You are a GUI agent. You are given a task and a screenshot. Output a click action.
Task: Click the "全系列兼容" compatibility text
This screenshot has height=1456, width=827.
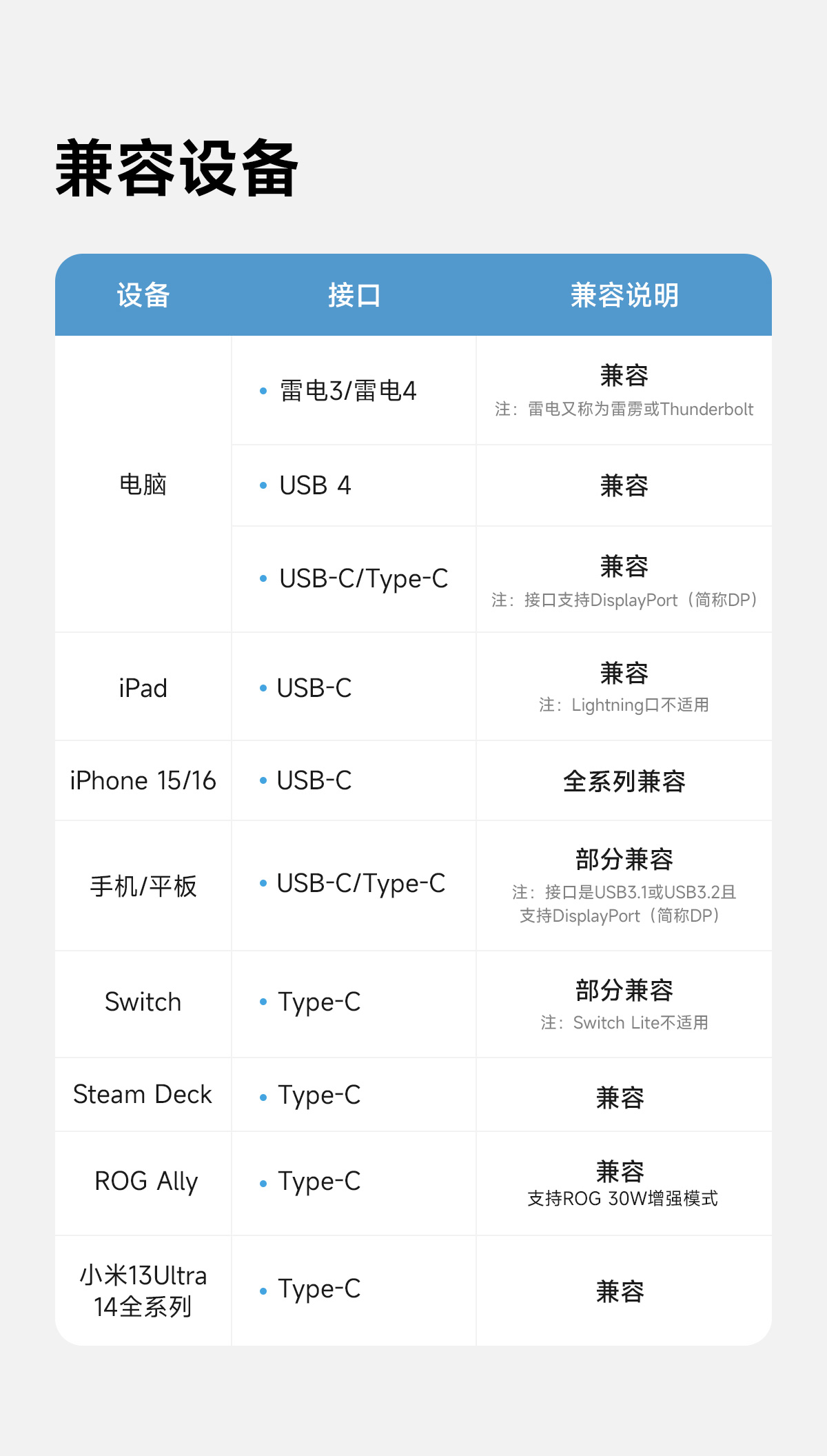coord(624,781)
